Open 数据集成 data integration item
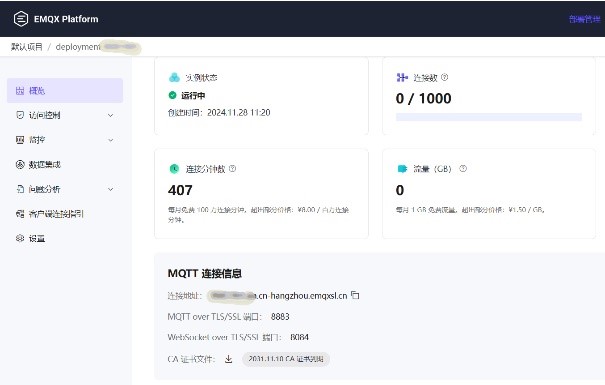Screen dimensions: 605x385 click(65, 164)
